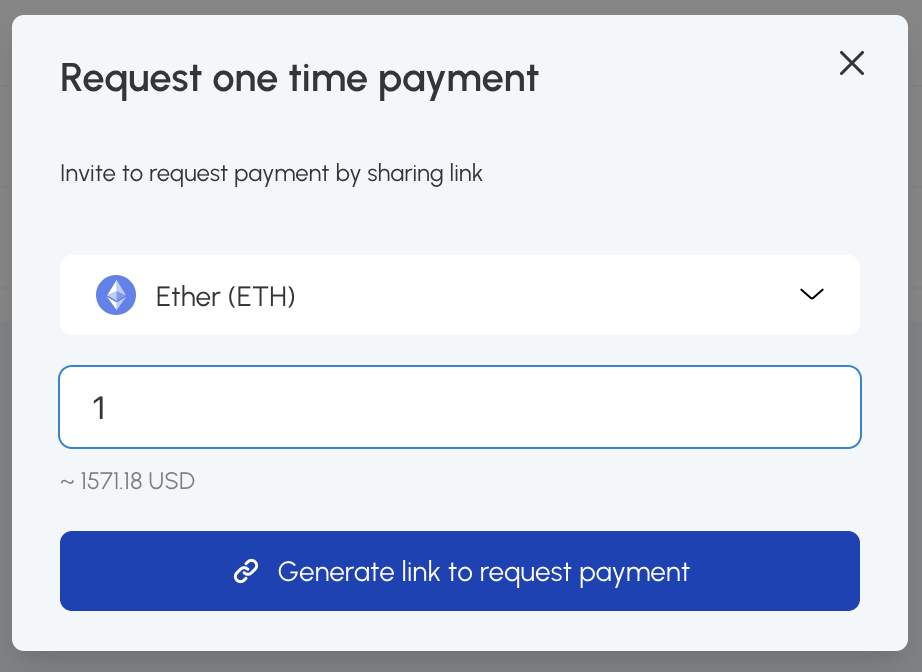Close the Request one time payment dialog
This screenshot has height=672, width=922.
coord(851,64)
